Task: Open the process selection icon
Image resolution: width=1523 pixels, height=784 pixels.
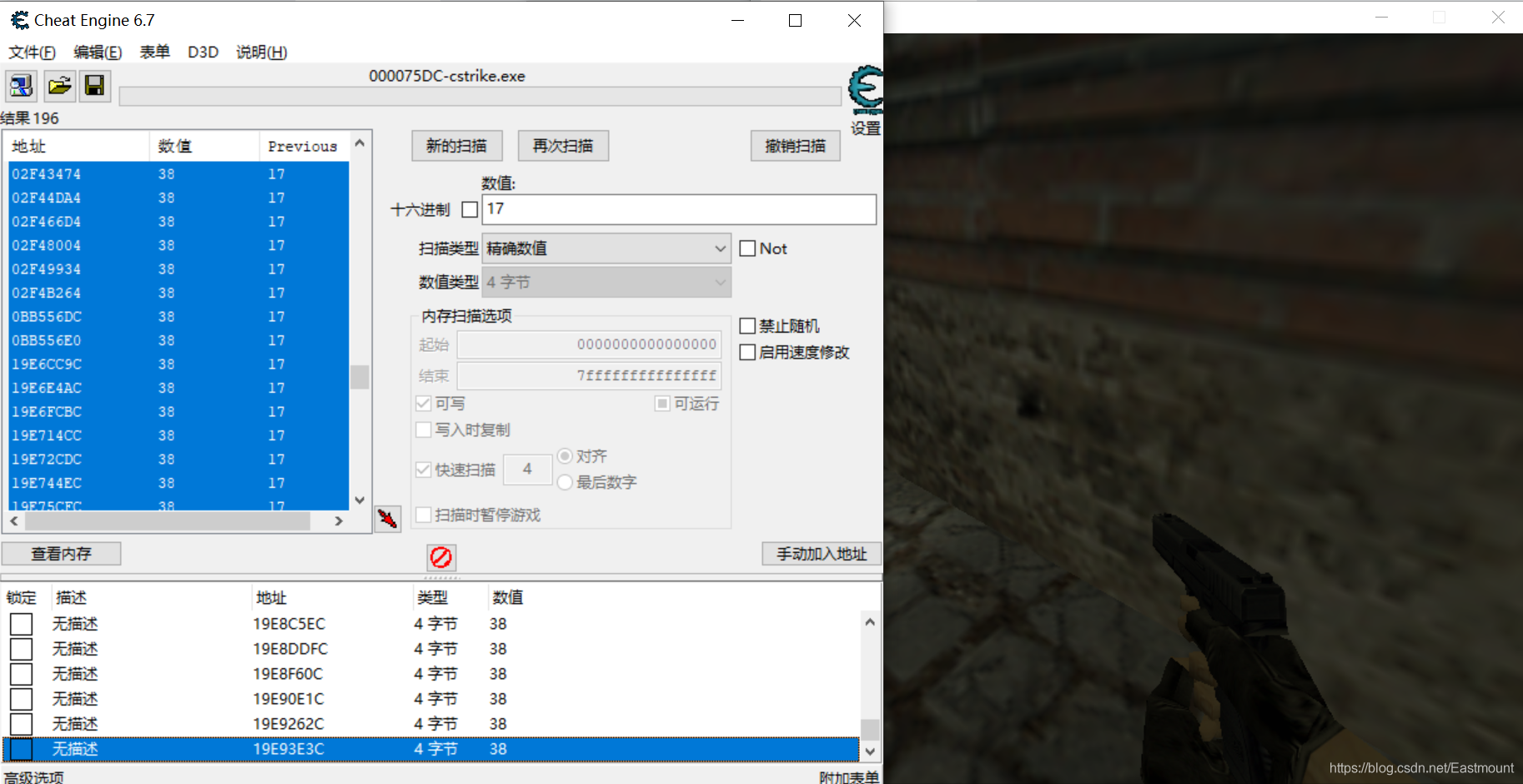Action: pyautogui.click(x=21, y=86)
